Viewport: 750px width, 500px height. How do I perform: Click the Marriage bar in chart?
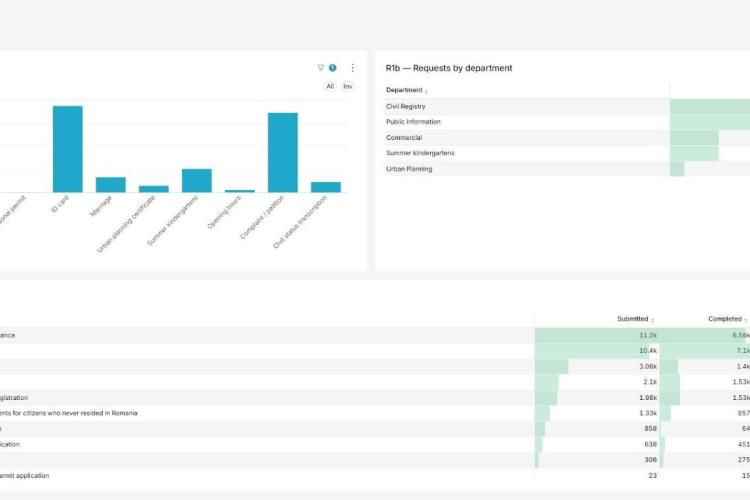(111, 185)
